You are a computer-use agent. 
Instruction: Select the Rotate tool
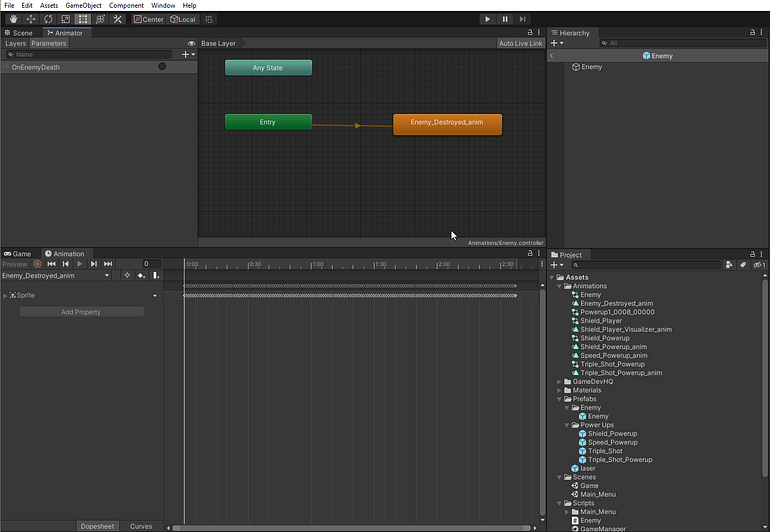click(48, 19)
